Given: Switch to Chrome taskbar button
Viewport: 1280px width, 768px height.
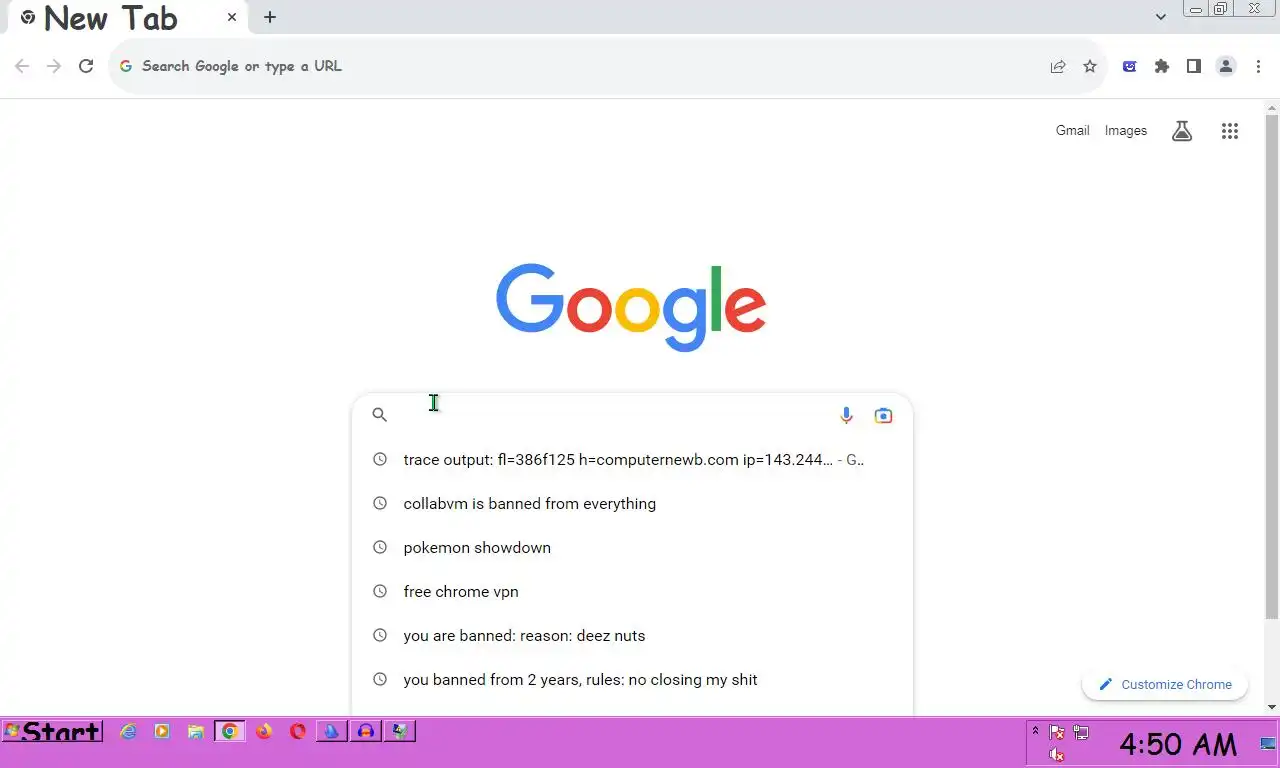Looking at the screenshot, I should pos(230,732).
